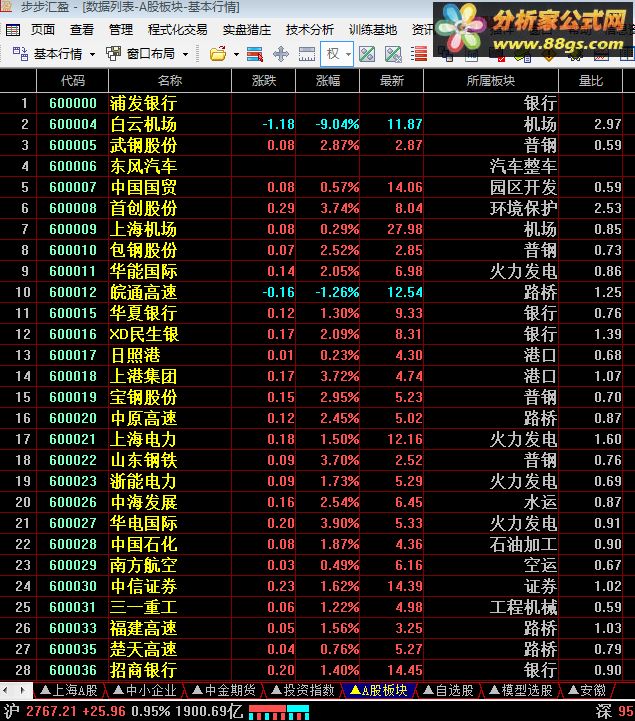Screen dimensions: 635x721
Task: Click 中国国贸 stock name
Action: [143, 187]
